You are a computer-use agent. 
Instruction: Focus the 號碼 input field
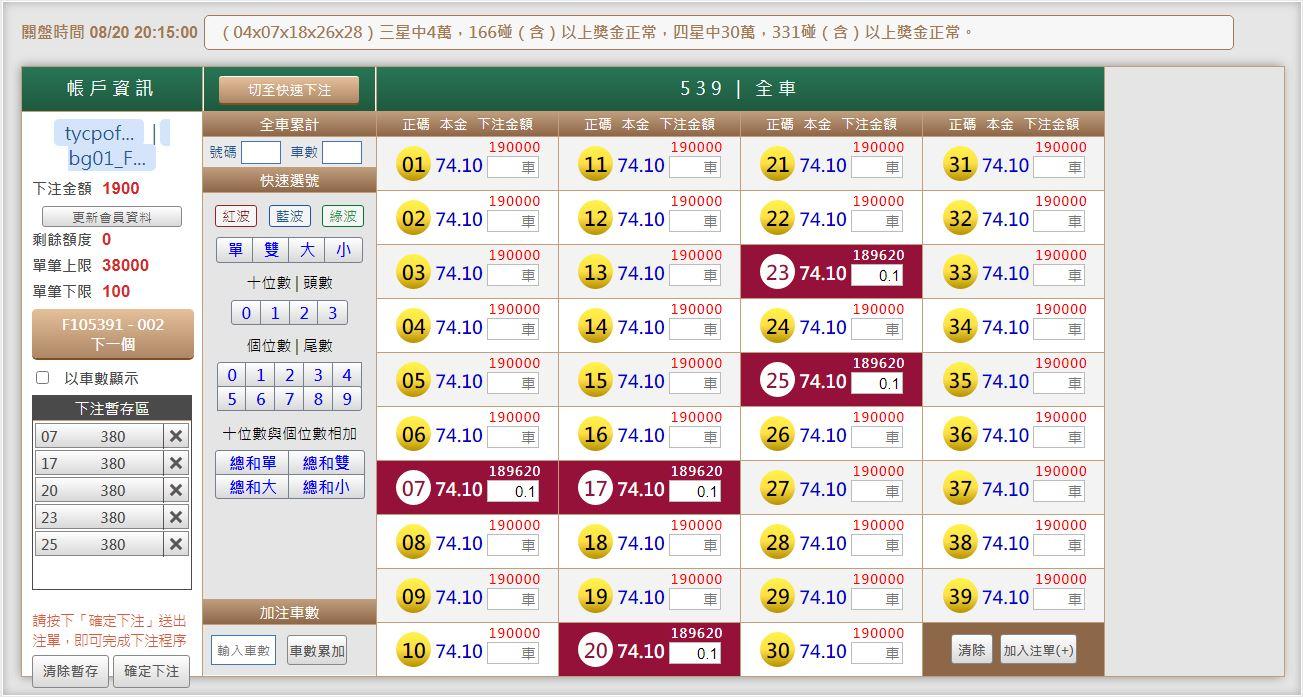pos(261,152)
